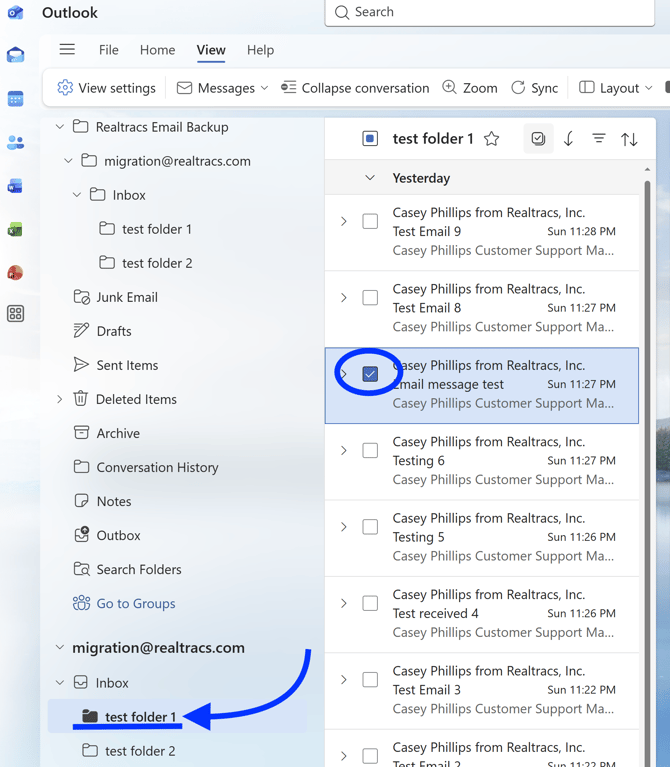Click Collapse conversation in the ribbon
Screen dimensions: 670x767
click(355, 88)
